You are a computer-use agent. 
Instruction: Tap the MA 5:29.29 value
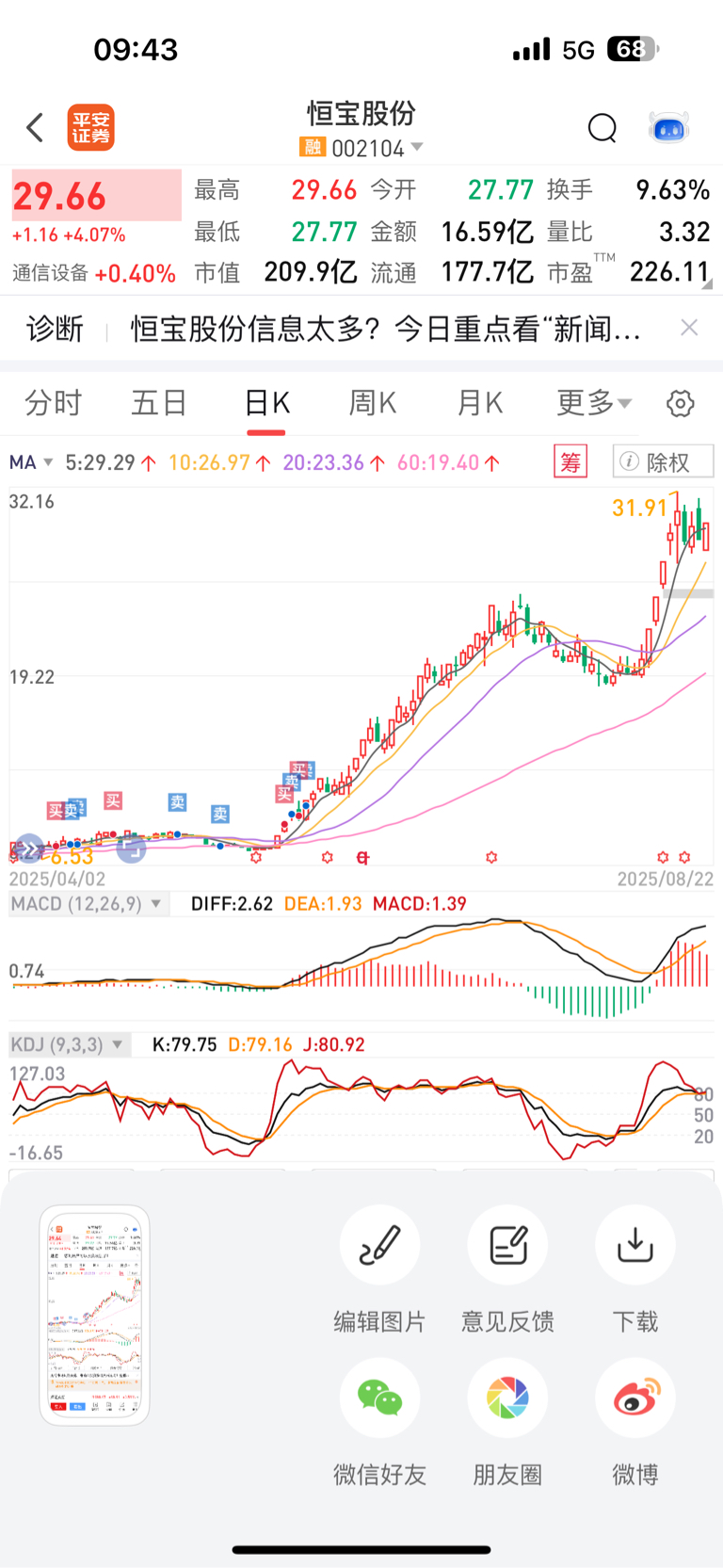point(100,462)
